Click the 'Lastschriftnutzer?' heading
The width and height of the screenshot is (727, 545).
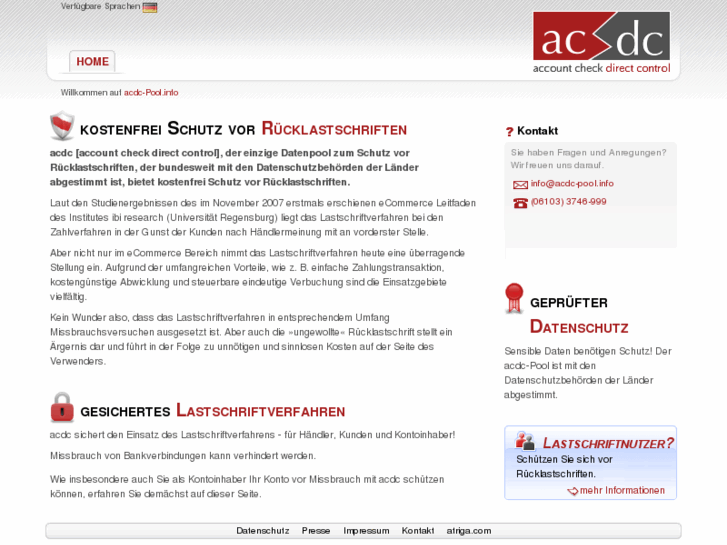coord(608,443)
